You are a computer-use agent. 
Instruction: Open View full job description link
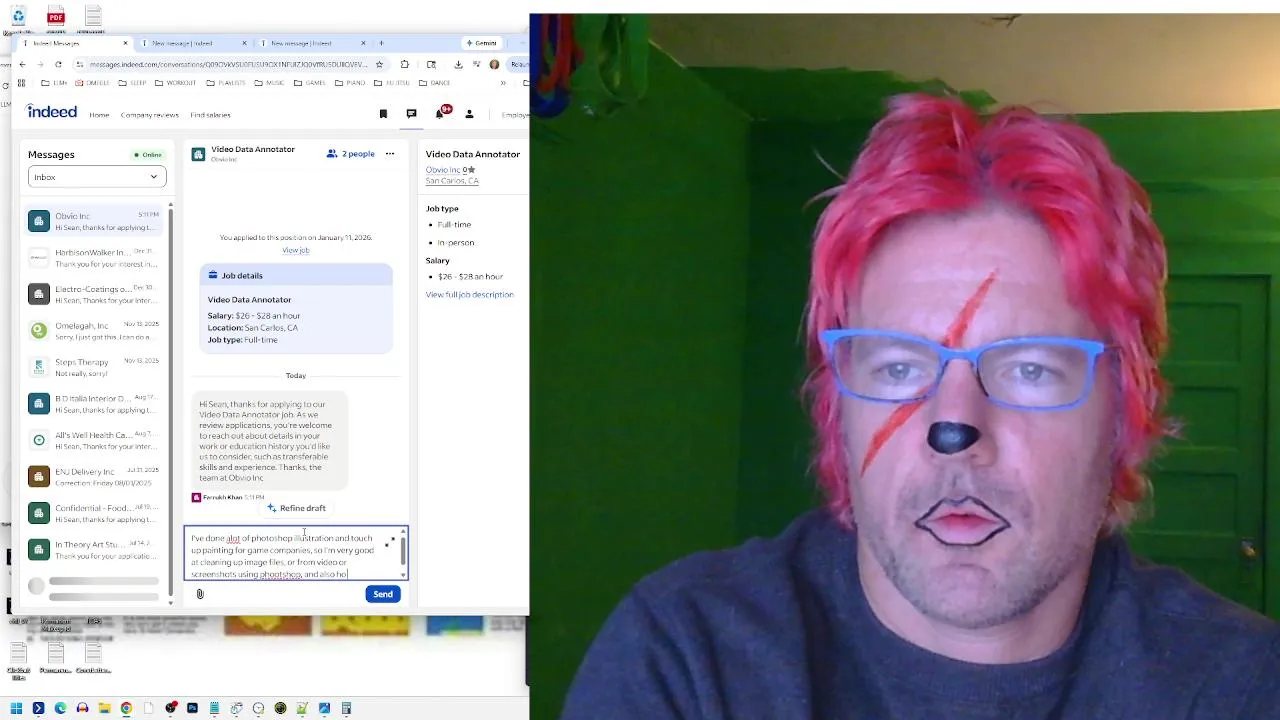tap(469, 295)
